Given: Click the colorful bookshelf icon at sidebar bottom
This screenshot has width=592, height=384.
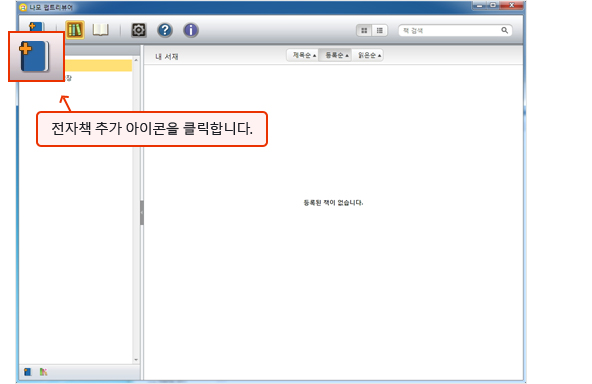Looking at the screenshot, I should [43, 372].
